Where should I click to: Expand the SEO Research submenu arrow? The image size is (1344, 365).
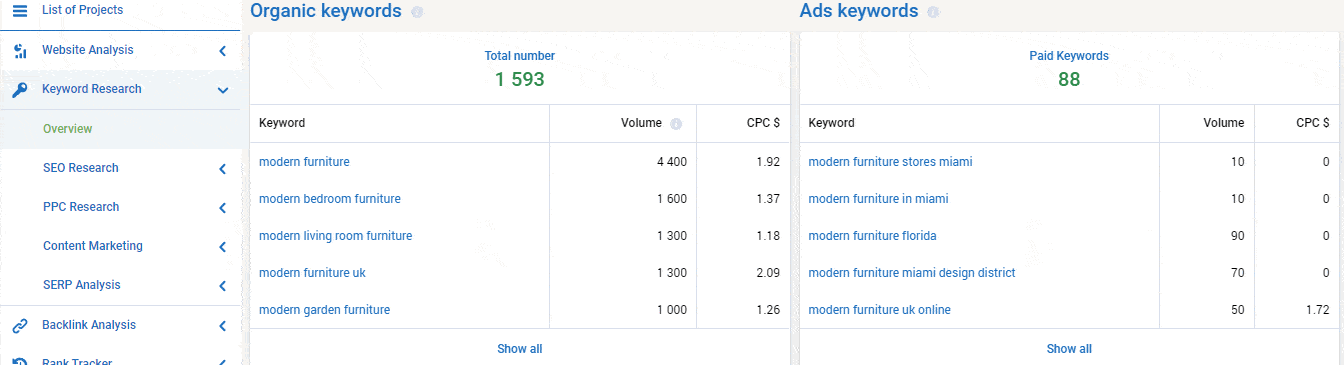(222, 169)
